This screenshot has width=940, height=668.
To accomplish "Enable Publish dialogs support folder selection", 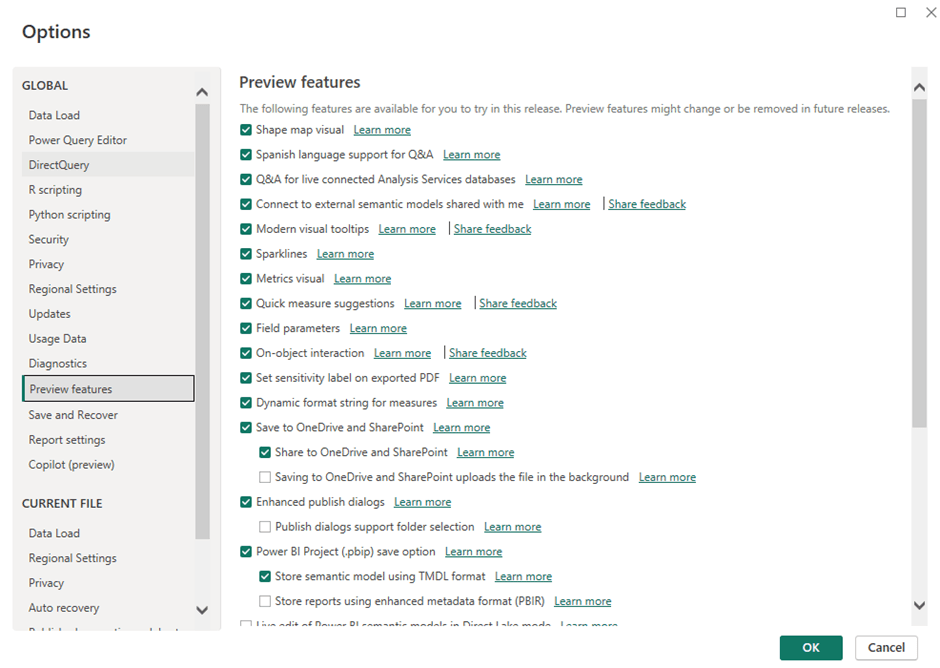I will [265, 527].
